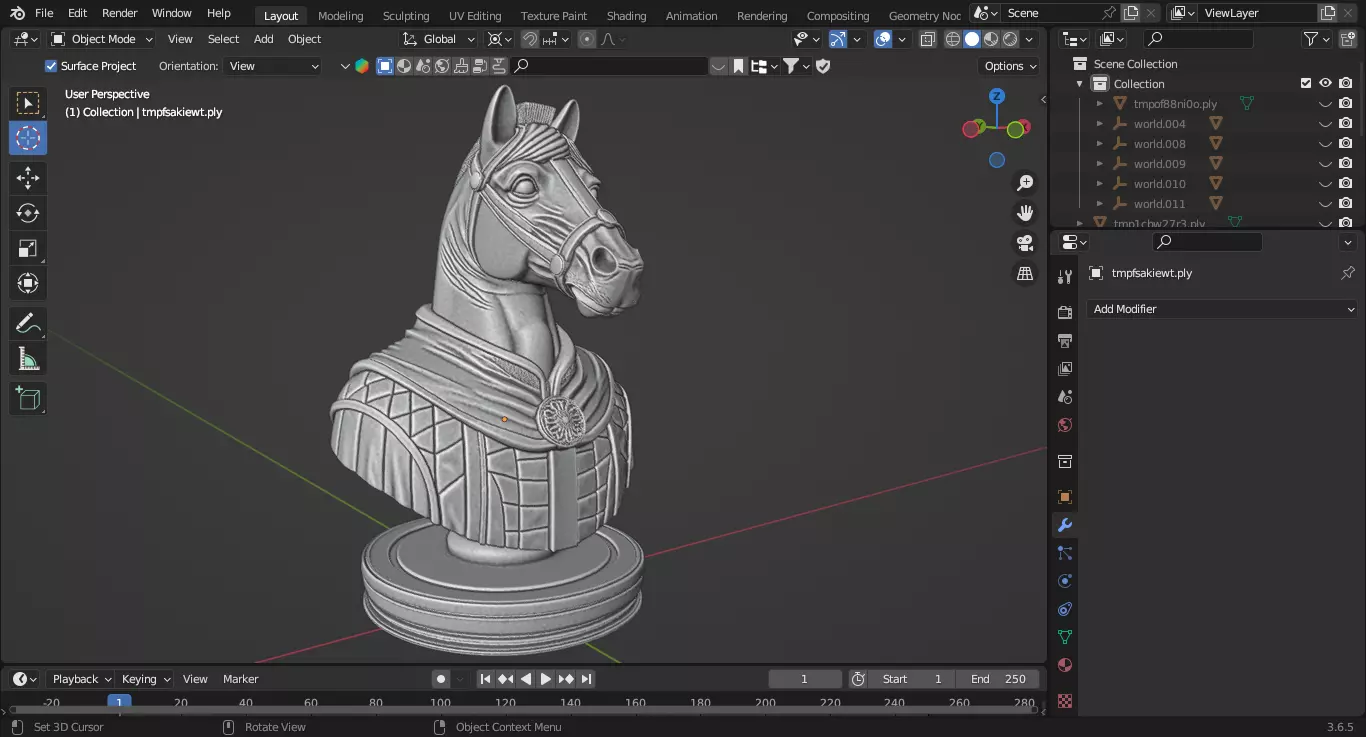
Task: Open the World properties tab
Action: click(1065, 425)
